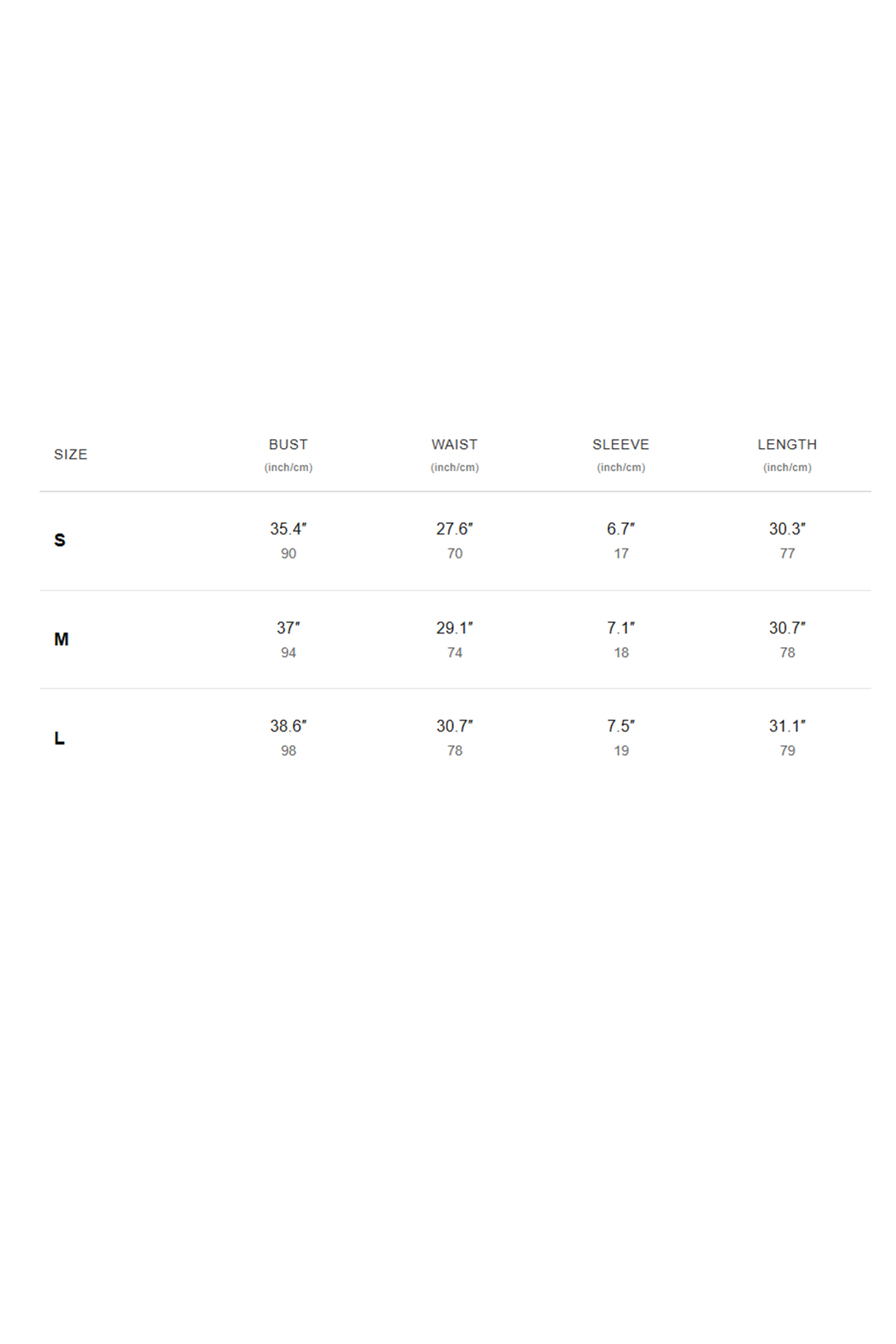
Task: Click the 35.4" bust value for size S
Action: (x=288, y=529)
